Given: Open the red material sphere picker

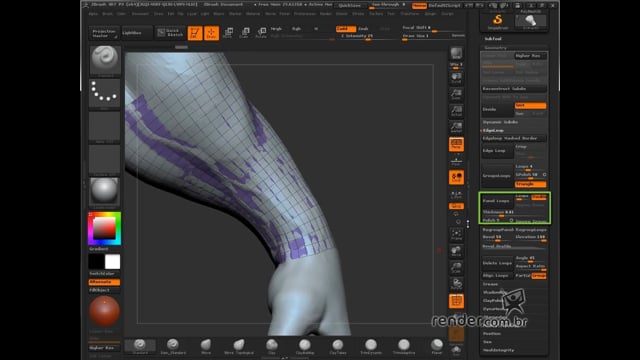Looking at the screenshot, I should click(104, 311).
